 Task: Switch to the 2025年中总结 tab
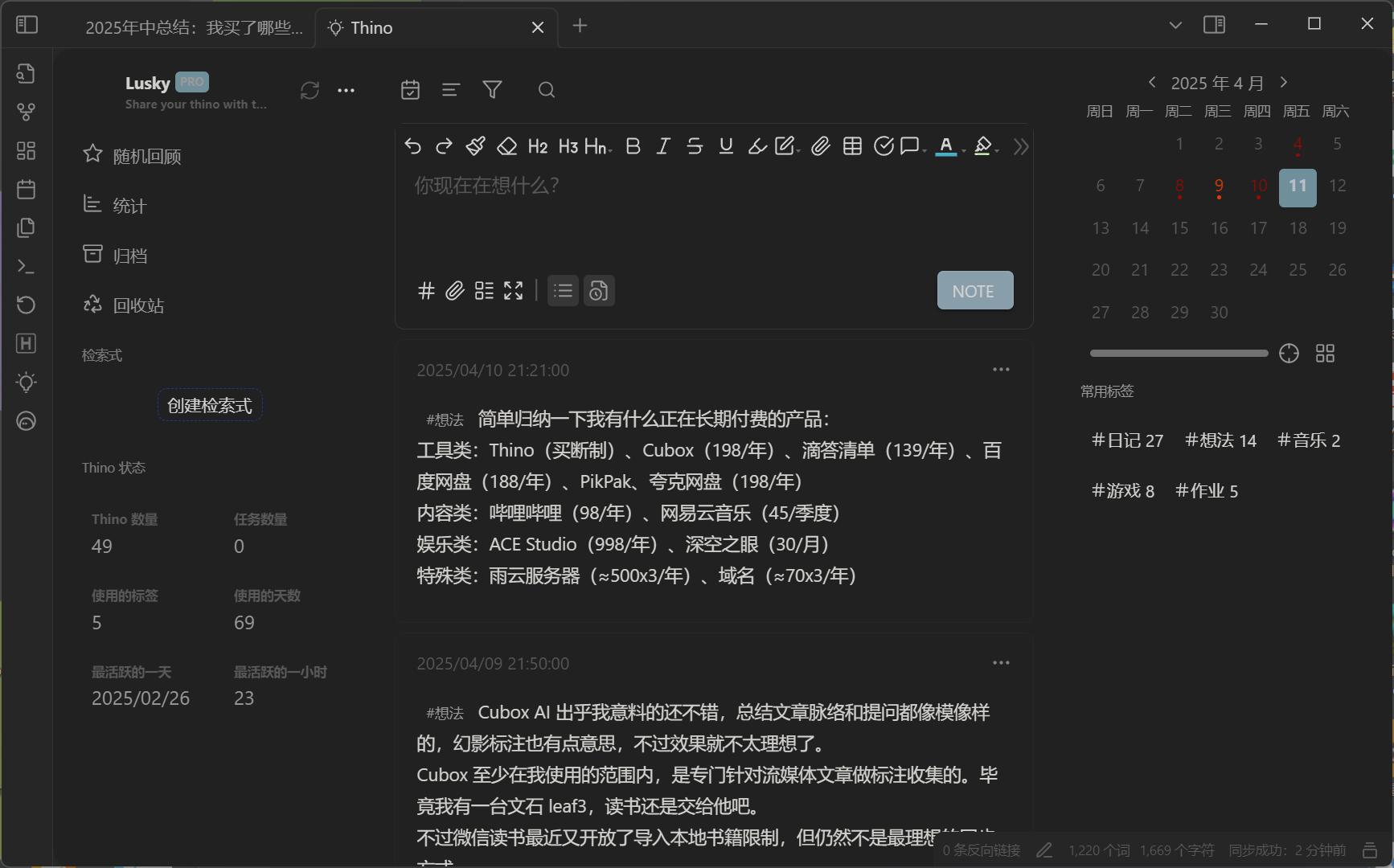click(194, 27)
